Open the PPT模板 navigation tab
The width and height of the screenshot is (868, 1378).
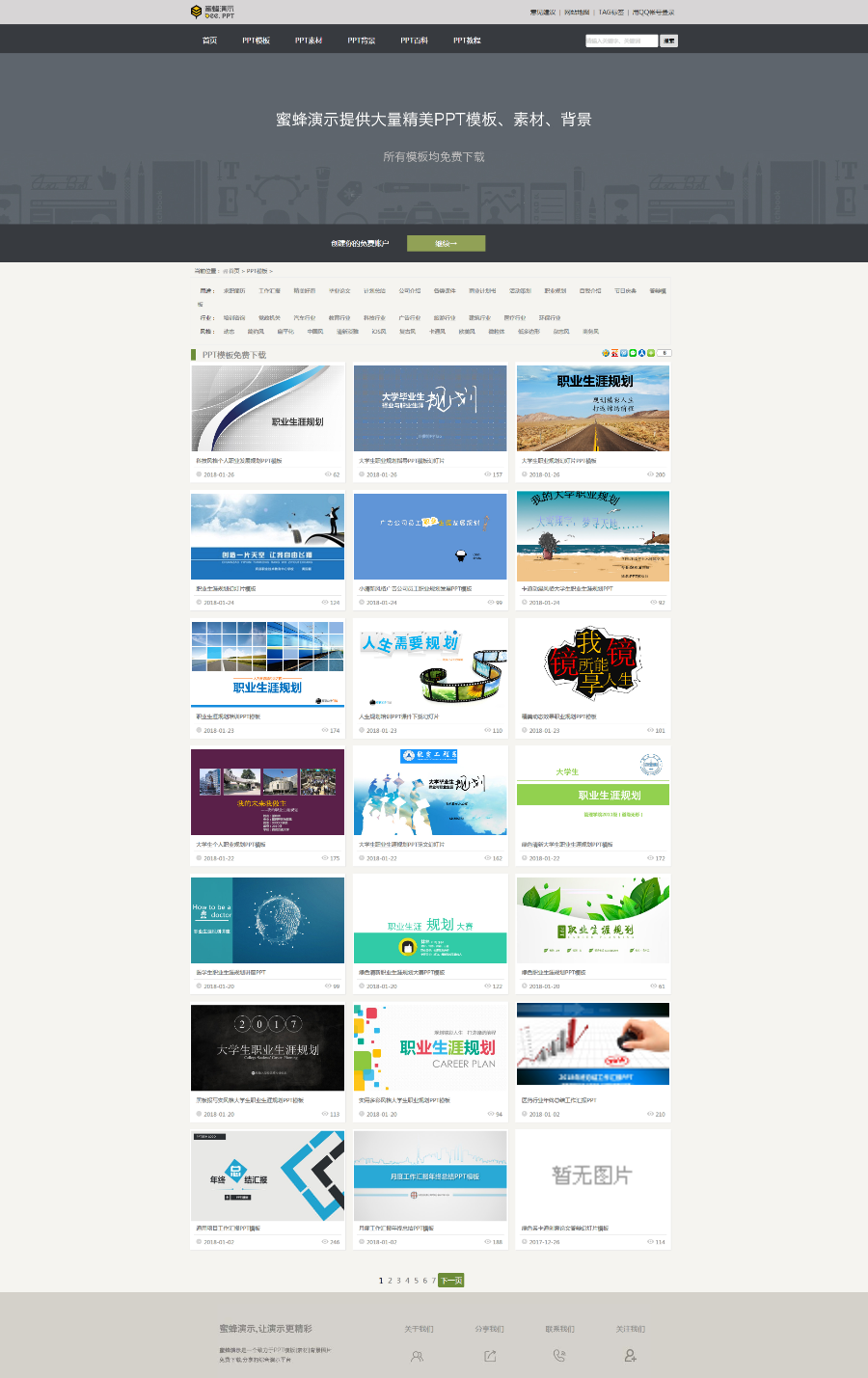click(x=256, y=41)
